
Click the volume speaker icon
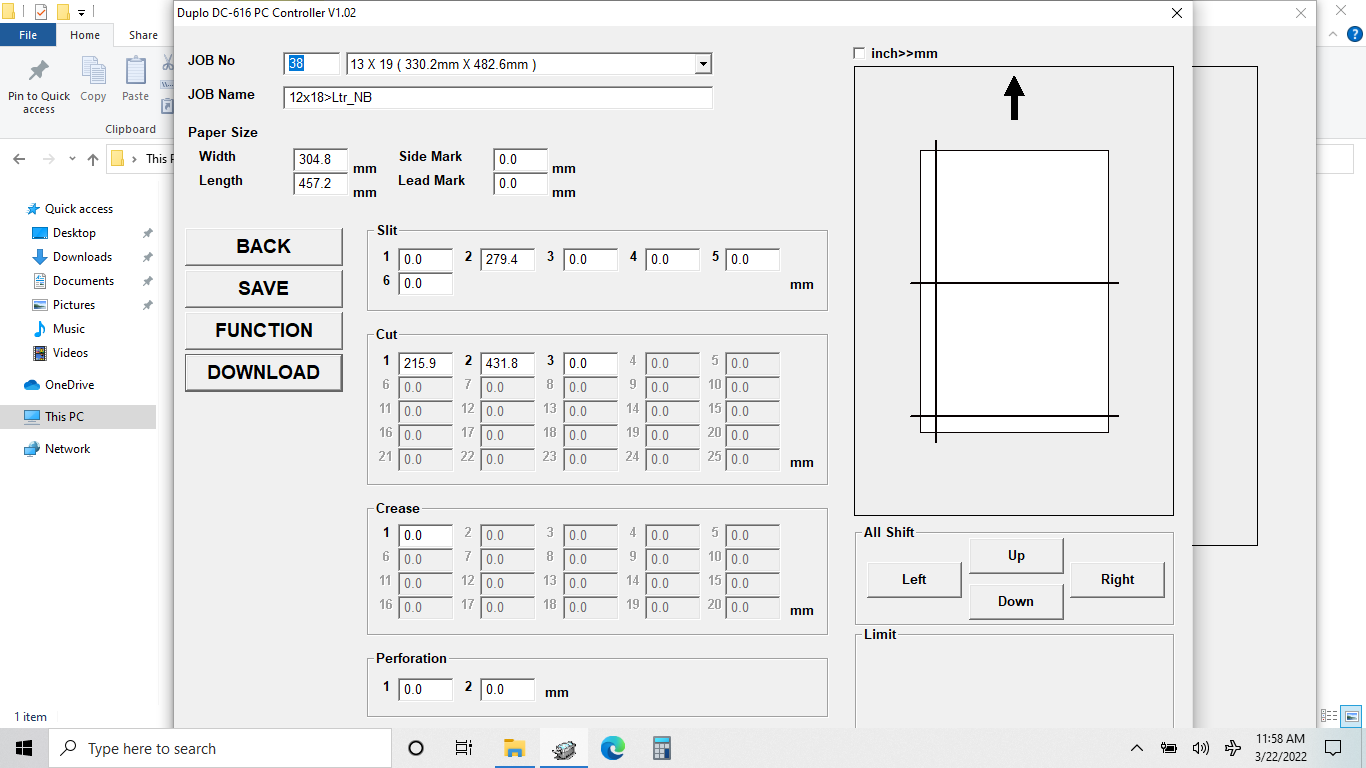[1201, 748]
